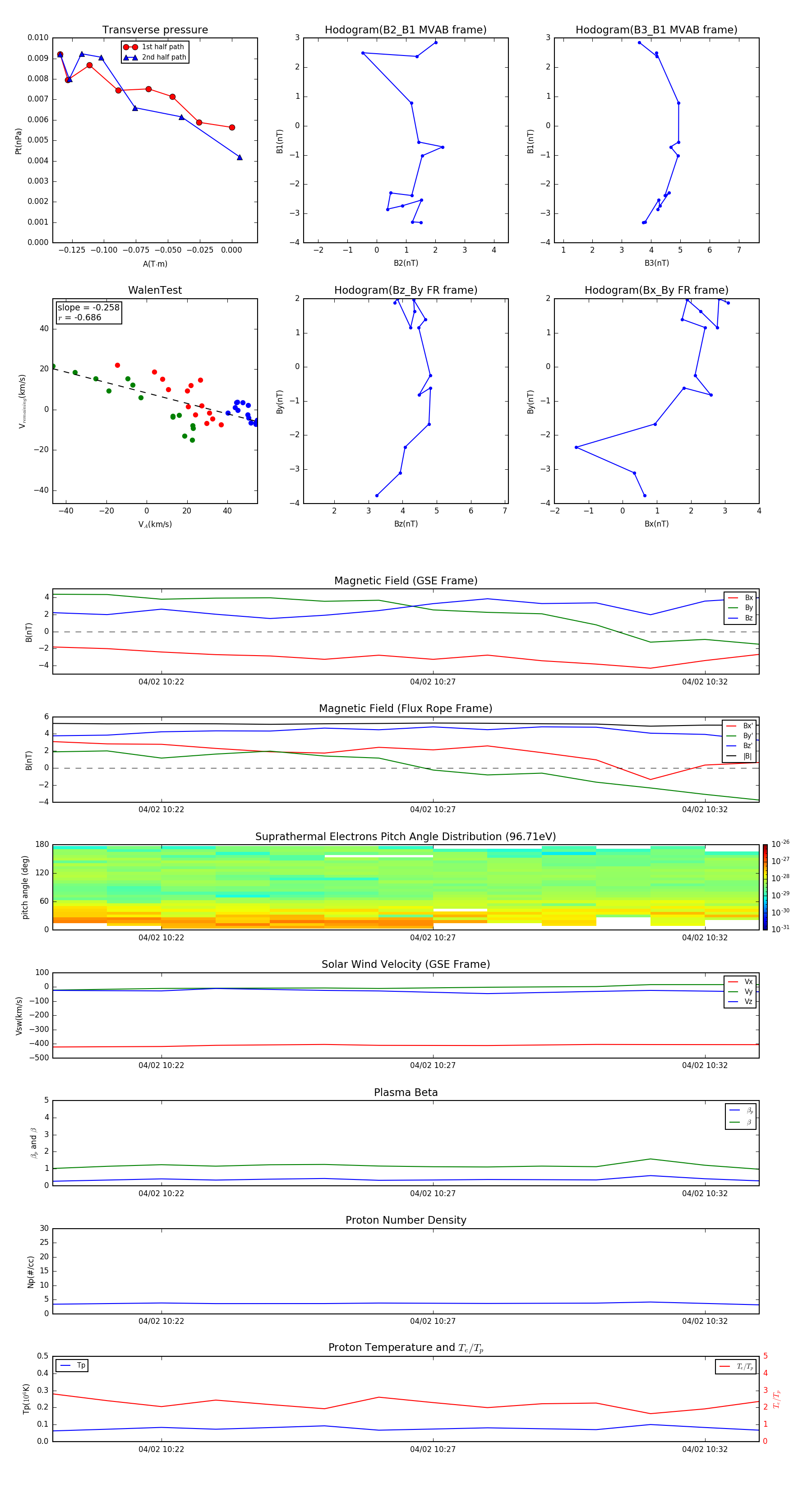The width and height of the screenshot is (812, 1489).
Task: Click 'B2(nT)' x-axis label
Action: 406,264
